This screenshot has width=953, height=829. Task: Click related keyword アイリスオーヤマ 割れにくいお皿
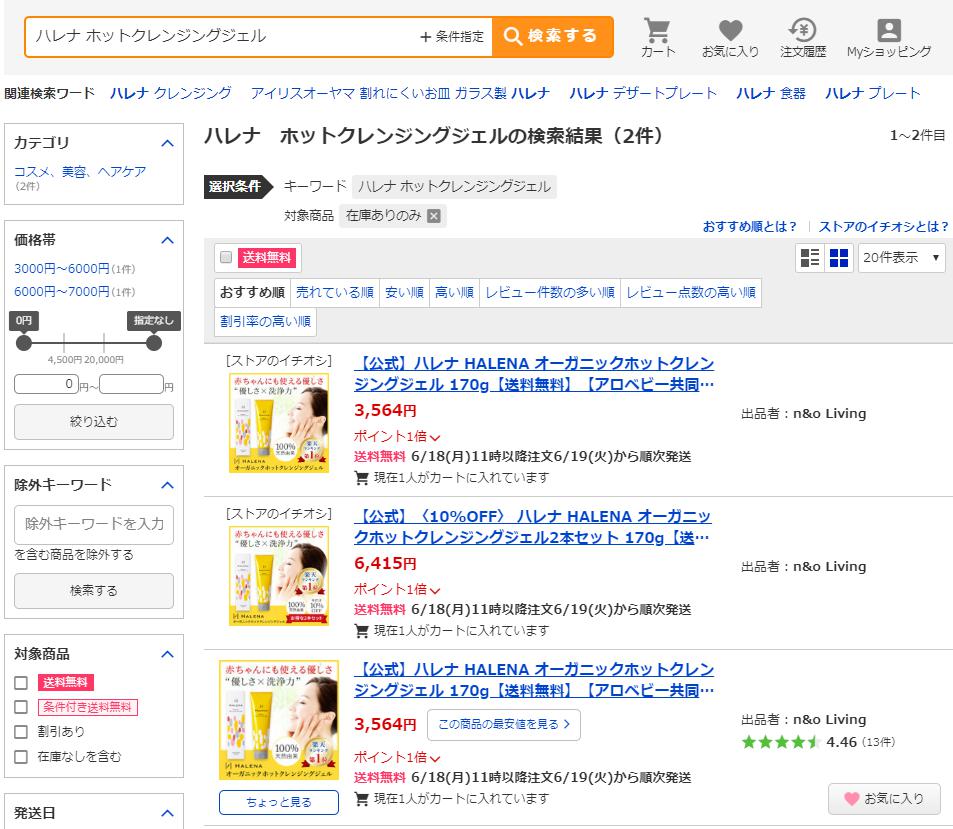401,93
